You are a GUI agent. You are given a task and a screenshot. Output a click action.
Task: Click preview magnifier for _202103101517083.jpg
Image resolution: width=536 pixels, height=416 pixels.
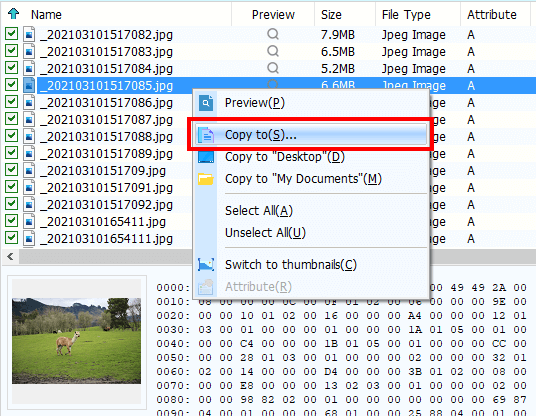273,51
